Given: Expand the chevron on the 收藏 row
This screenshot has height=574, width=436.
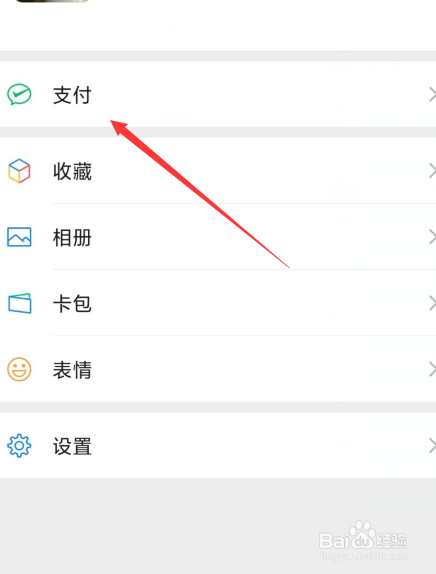Looking at the screenshot, I should pyautogui.click(x=432, y=171).
